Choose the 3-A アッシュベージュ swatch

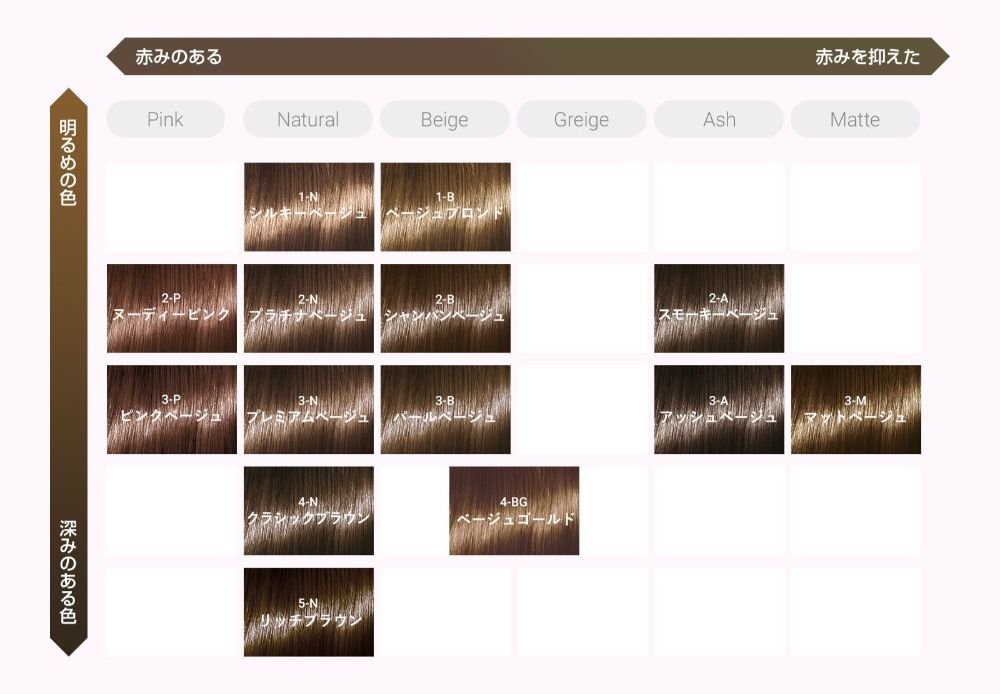click(719, 410)
